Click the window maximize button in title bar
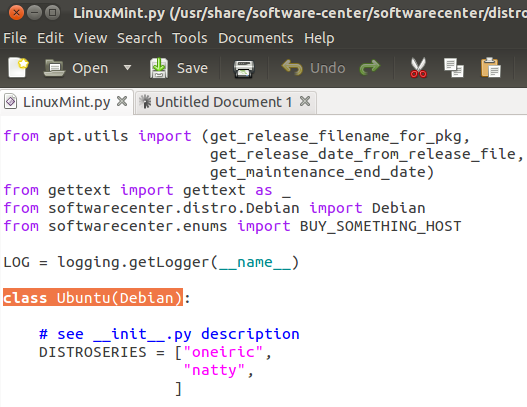The image size is (527, 407). tap(52, 13)
